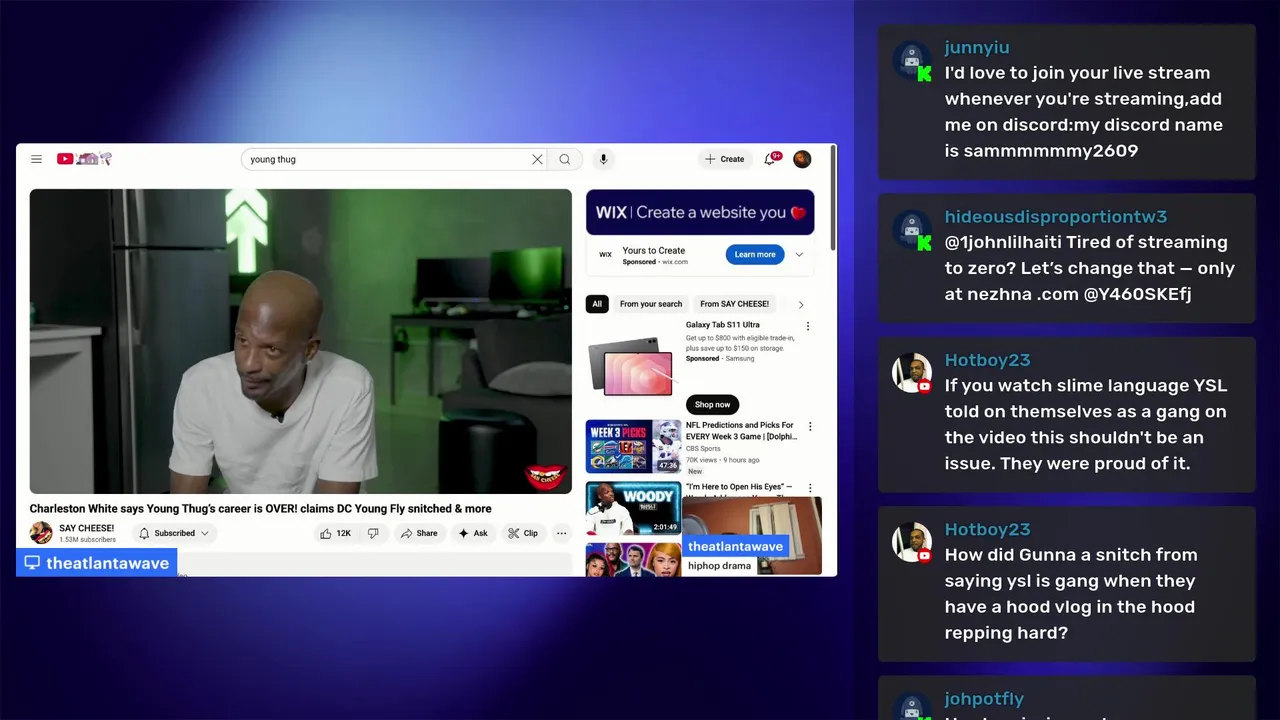Click the 'Yours to Create' ad title
The height and width of the screenshot is (720, 1280).
click(653, 250)
